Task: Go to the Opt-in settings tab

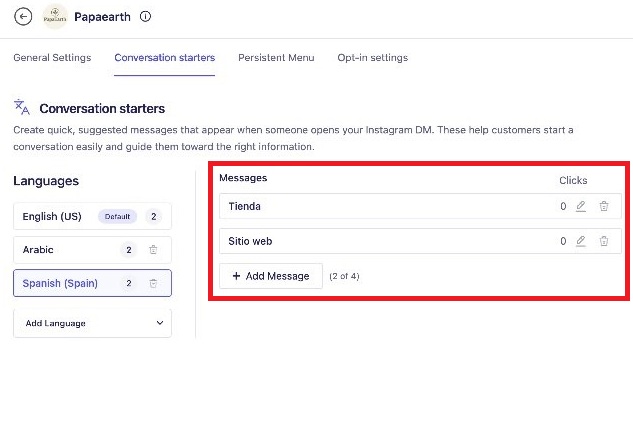Action: pyautogui.click(x=372, y=58)
